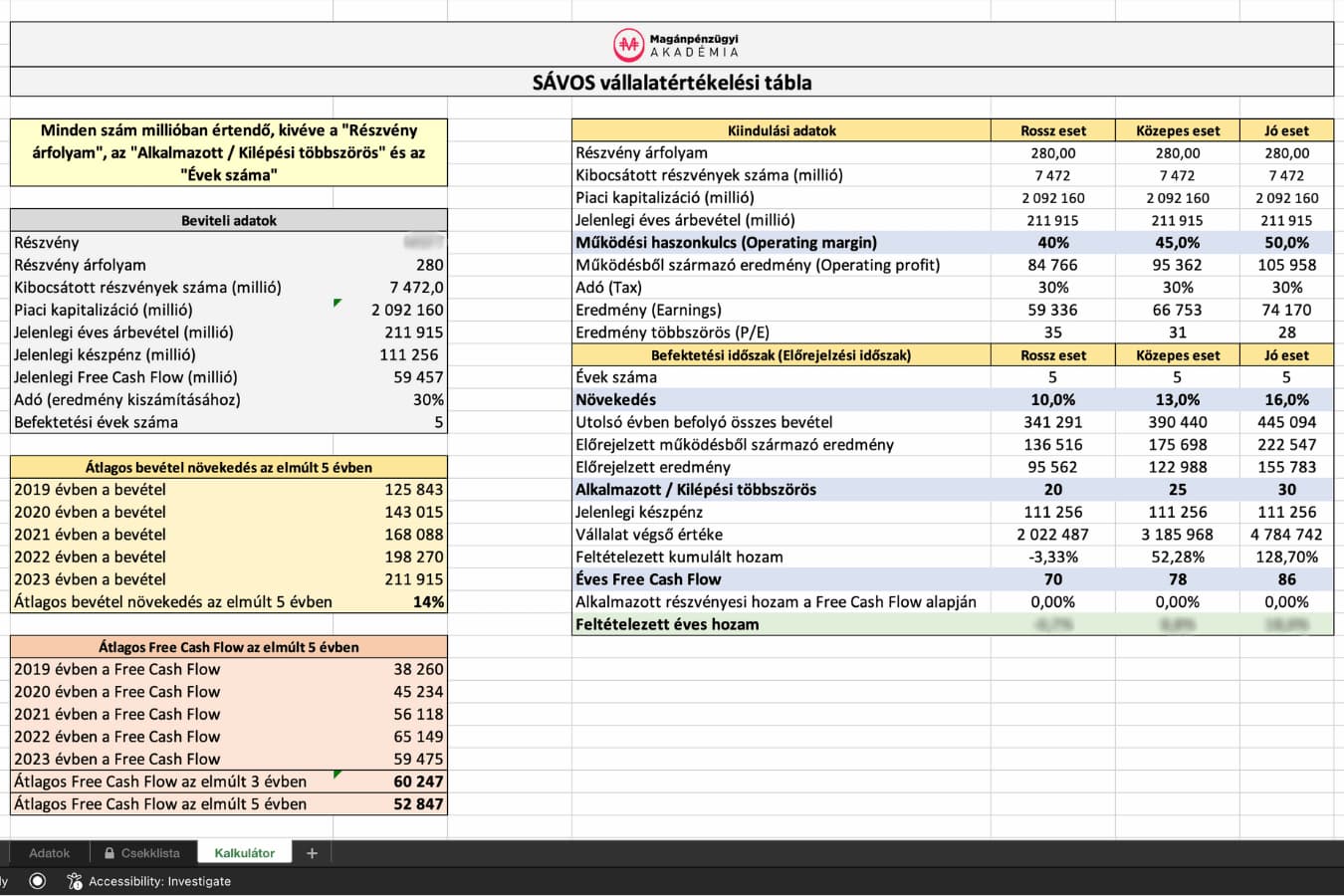The image size is (1344, 896).
Task: Click the Magánpénzügyi Akadémia logo
Action: click(x=628, y=44)
